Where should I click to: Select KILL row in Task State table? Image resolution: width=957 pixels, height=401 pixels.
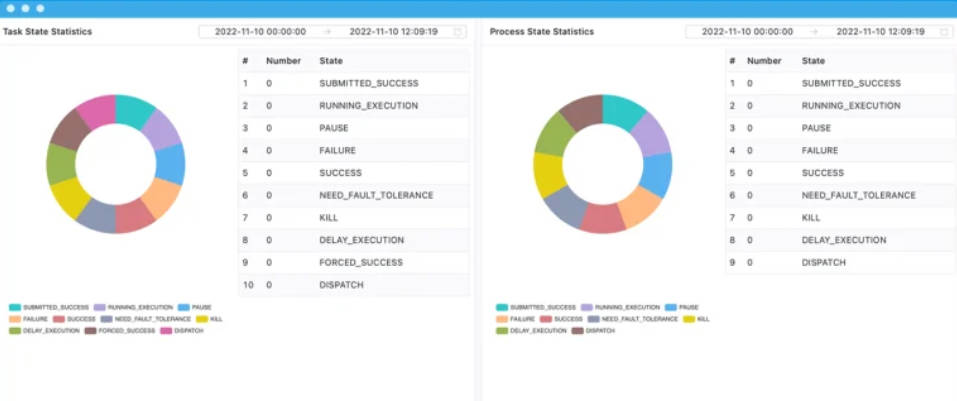click(x=354, y=217)
